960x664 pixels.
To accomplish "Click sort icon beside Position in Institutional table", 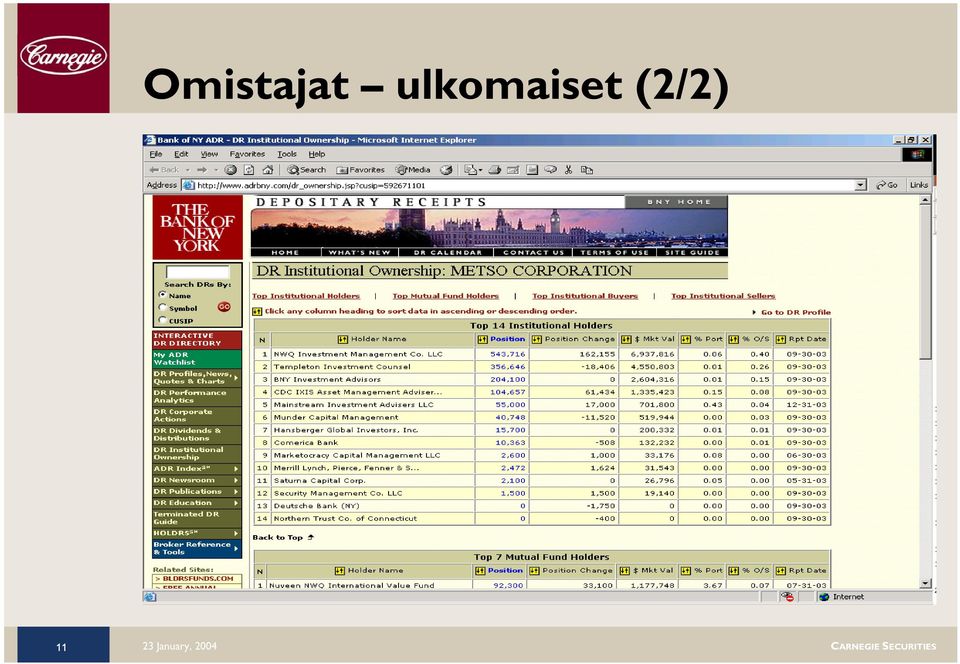I will tap(482, 339).
